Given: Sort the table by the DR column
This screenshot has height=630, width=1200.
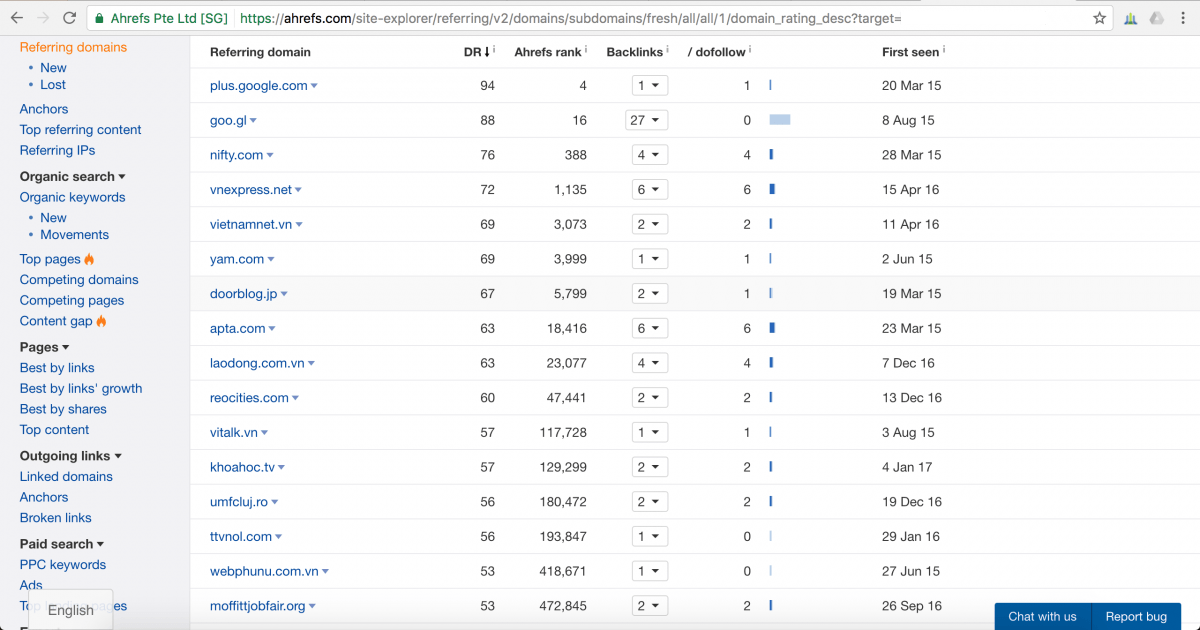Looking at the screenshot, I should 477,52.
